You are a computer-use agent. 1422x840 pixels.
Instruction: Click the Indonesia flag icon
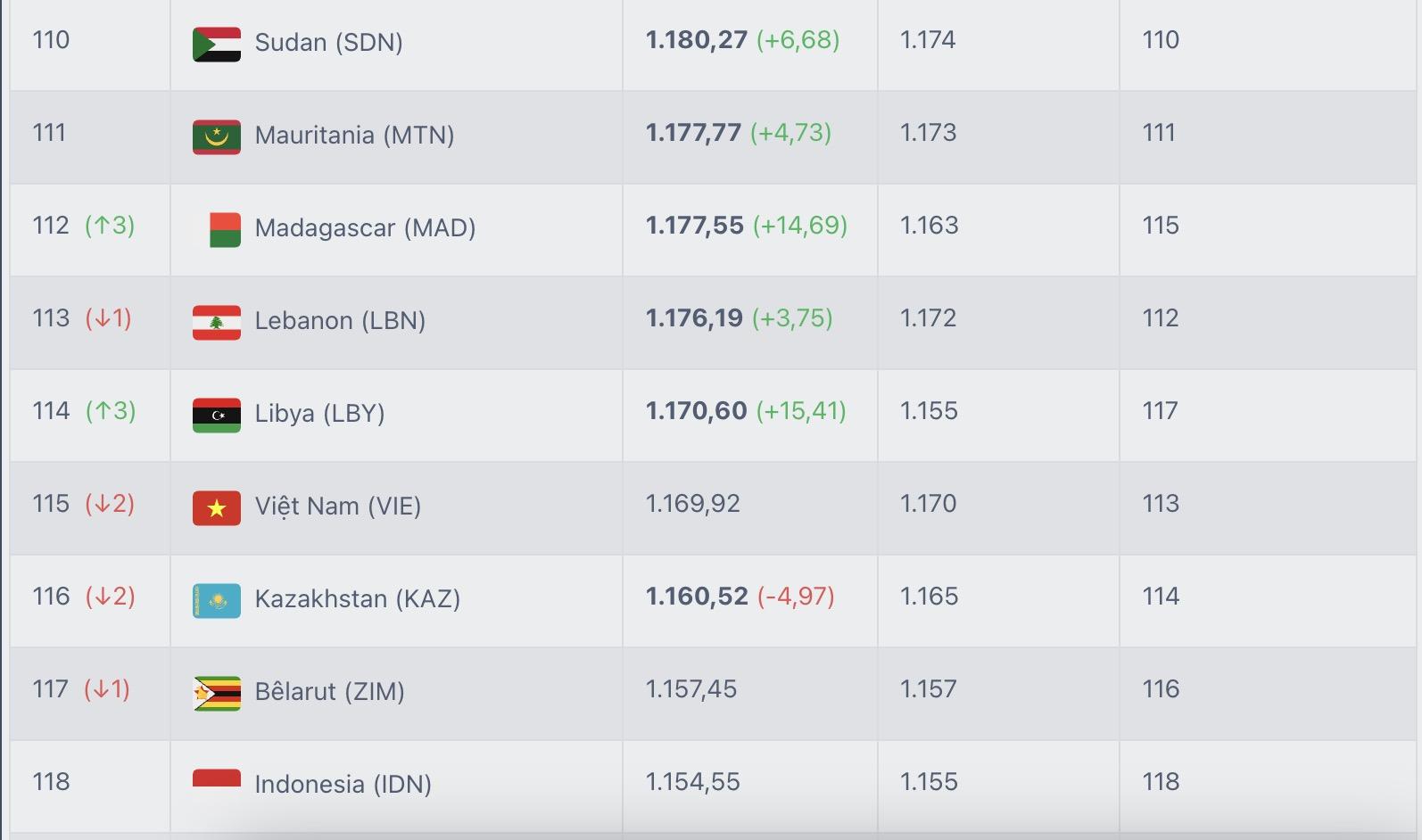click(217, 778)
